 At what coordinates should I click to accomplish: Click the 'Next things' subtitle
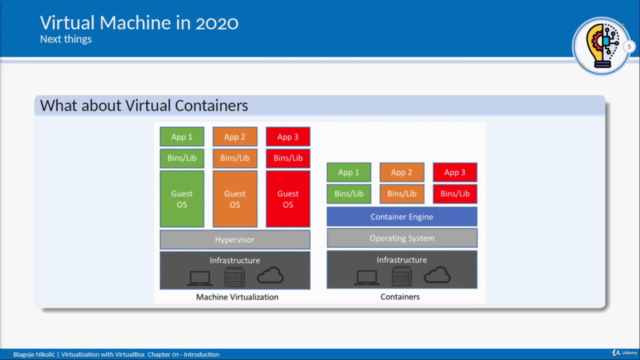click(x=66, y=39)
